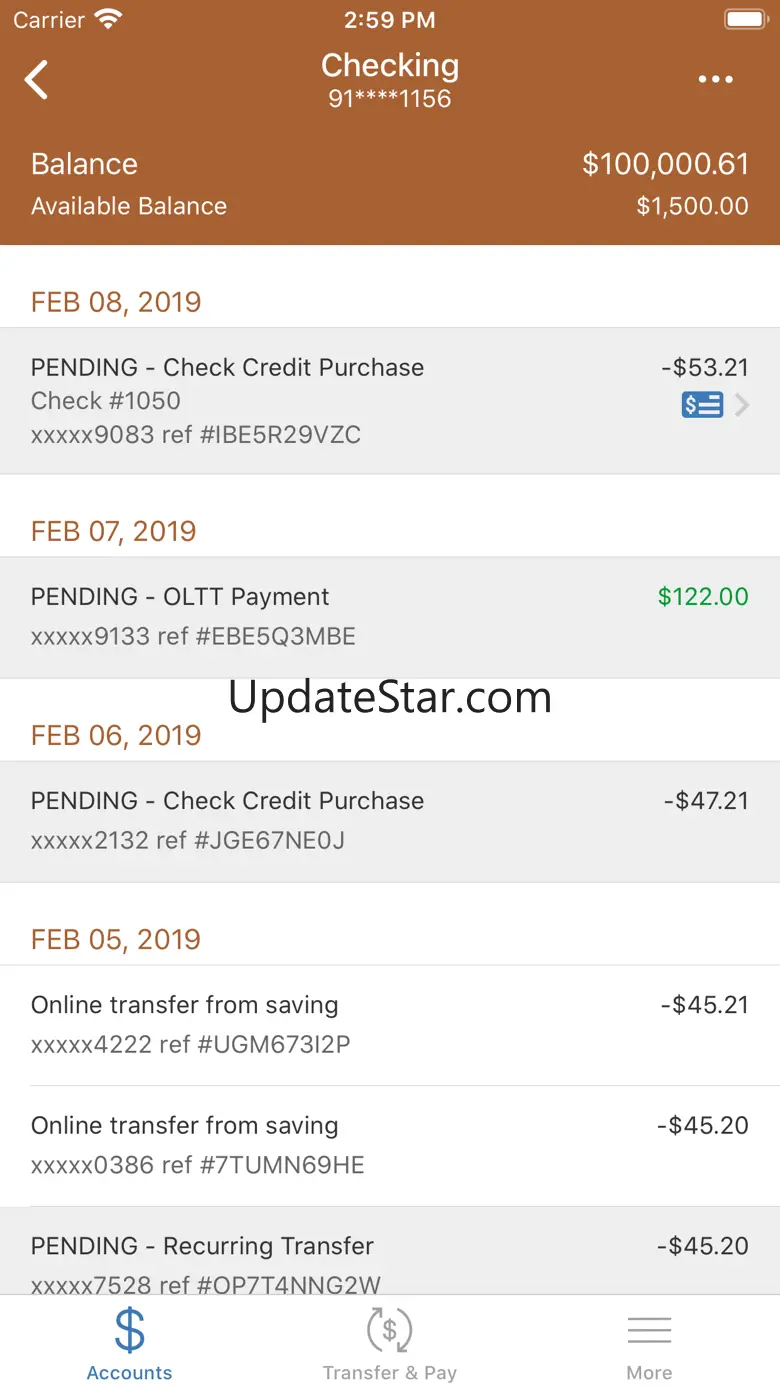
Task: Tap the Wi-Fi status icon
Action: coord(108,19)
